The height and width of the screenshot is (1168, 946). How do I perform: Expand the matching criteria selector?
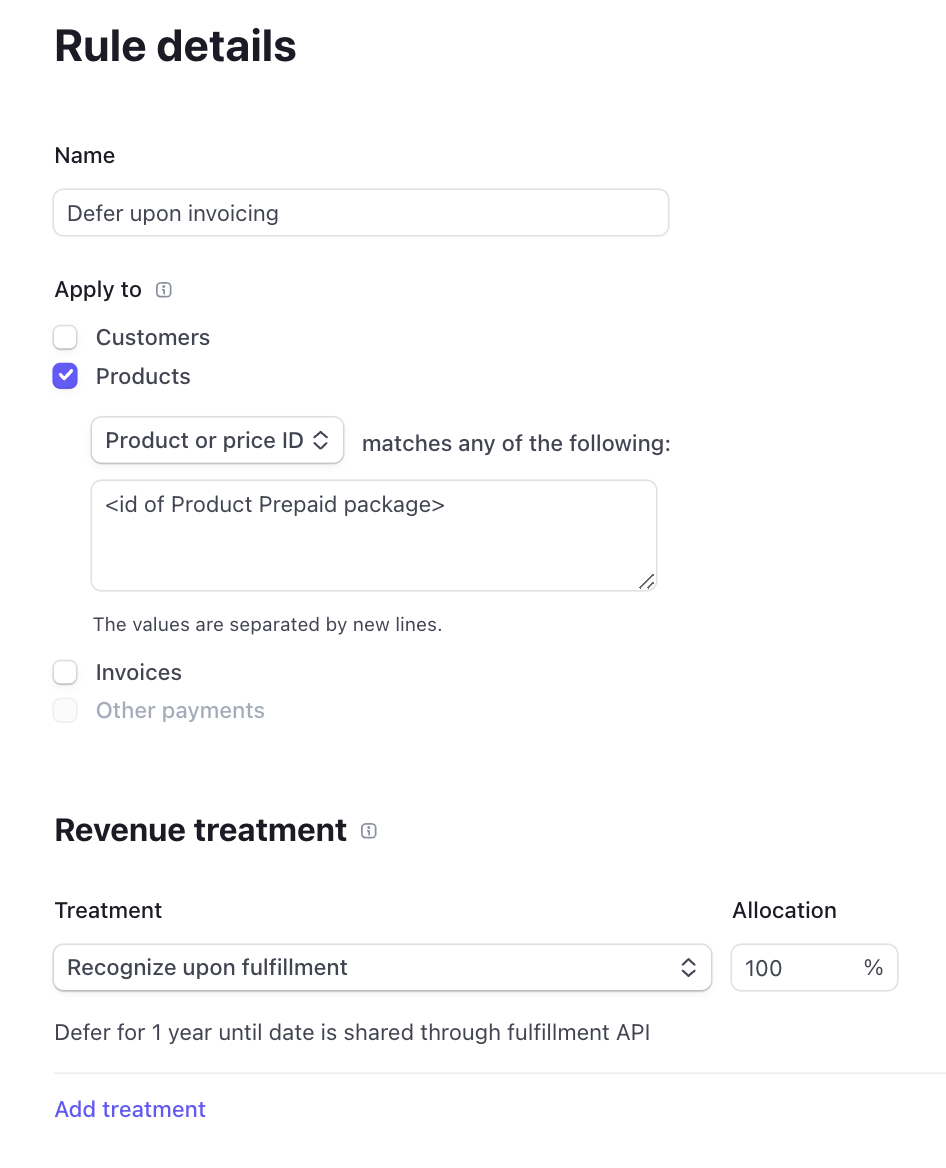pos(217,440)
